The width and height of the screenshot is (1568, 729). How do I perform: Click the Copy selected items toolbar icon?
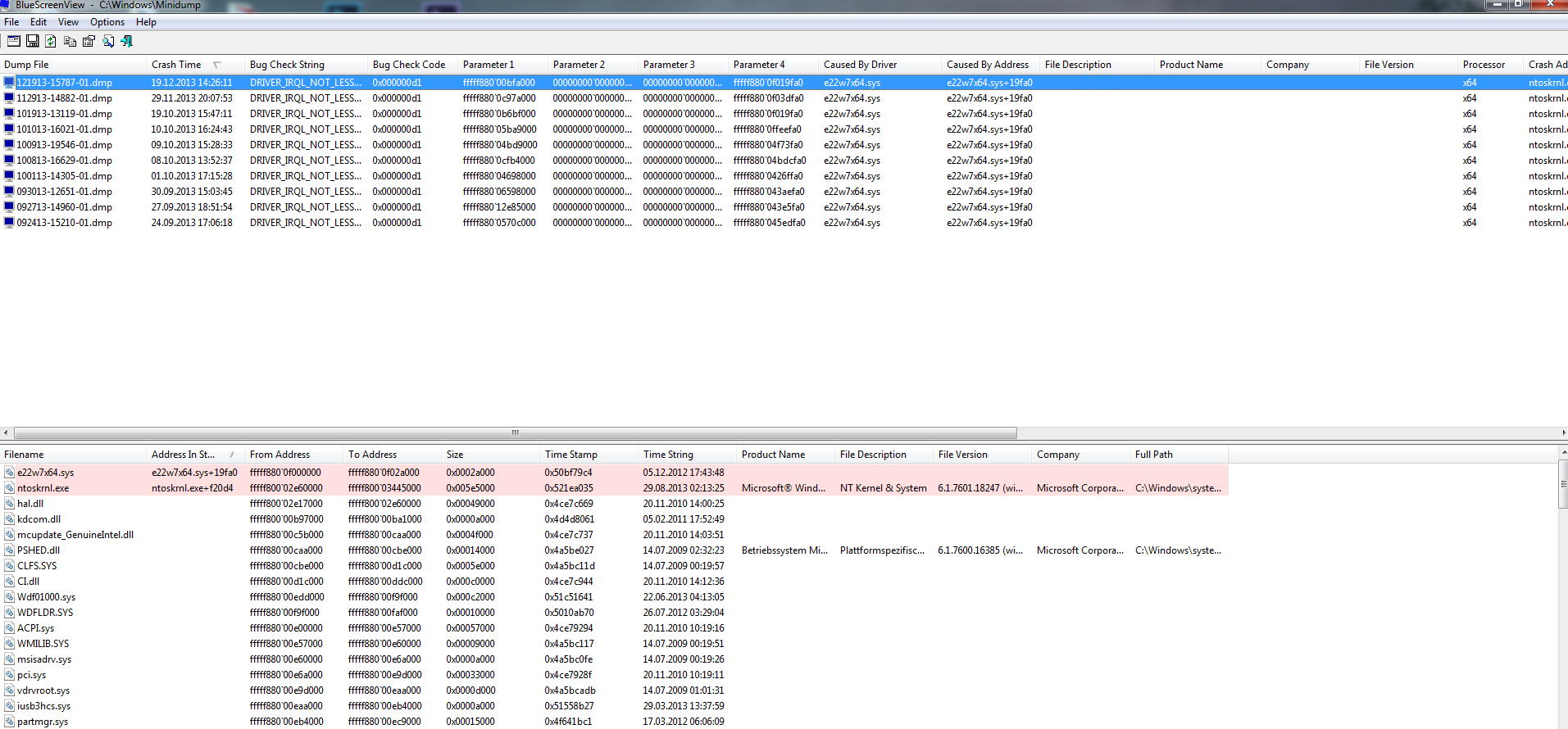click(x=70, y=41)
